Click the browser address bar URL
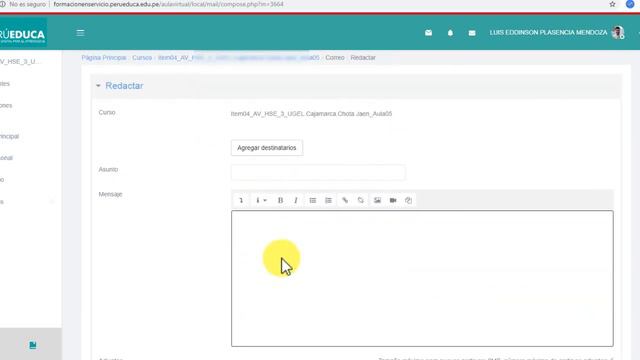 (168, 4)
